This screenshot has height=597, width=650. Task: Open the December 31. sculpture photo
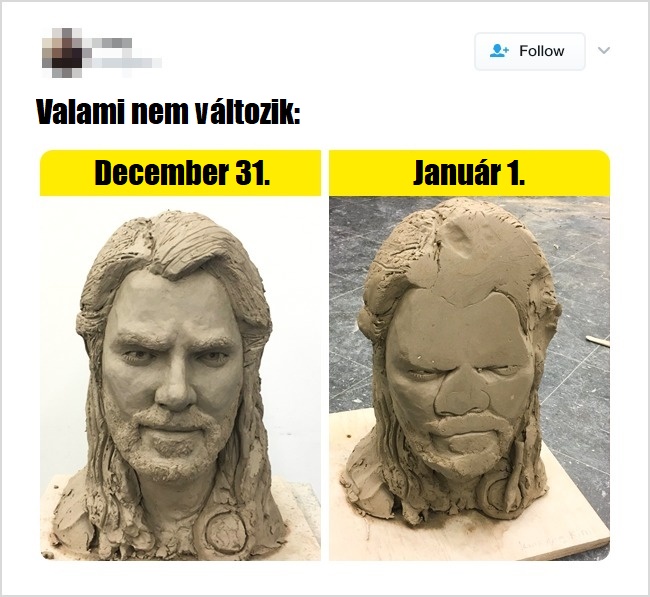point(180,378)
